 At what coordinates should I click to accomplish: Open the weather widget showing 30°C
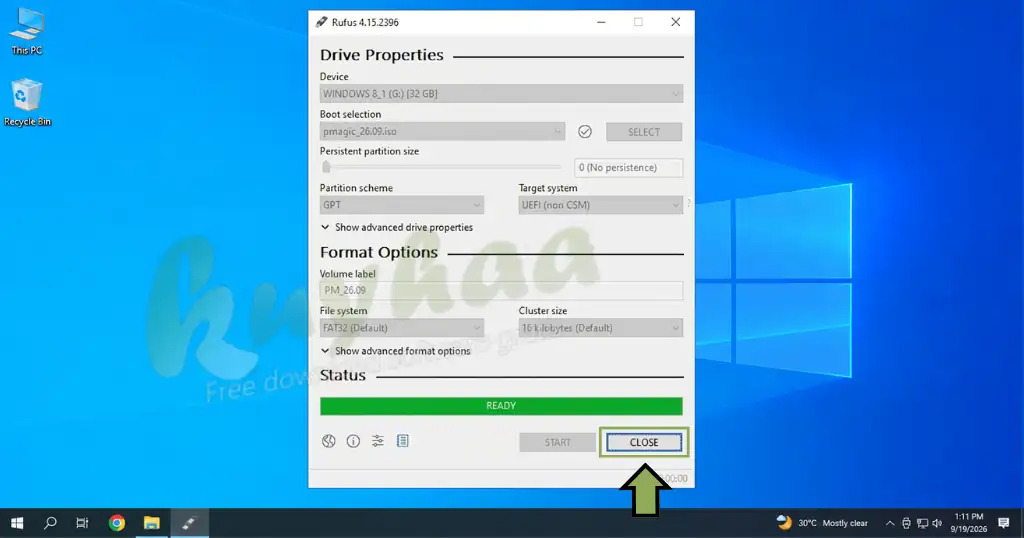[822, 523]
